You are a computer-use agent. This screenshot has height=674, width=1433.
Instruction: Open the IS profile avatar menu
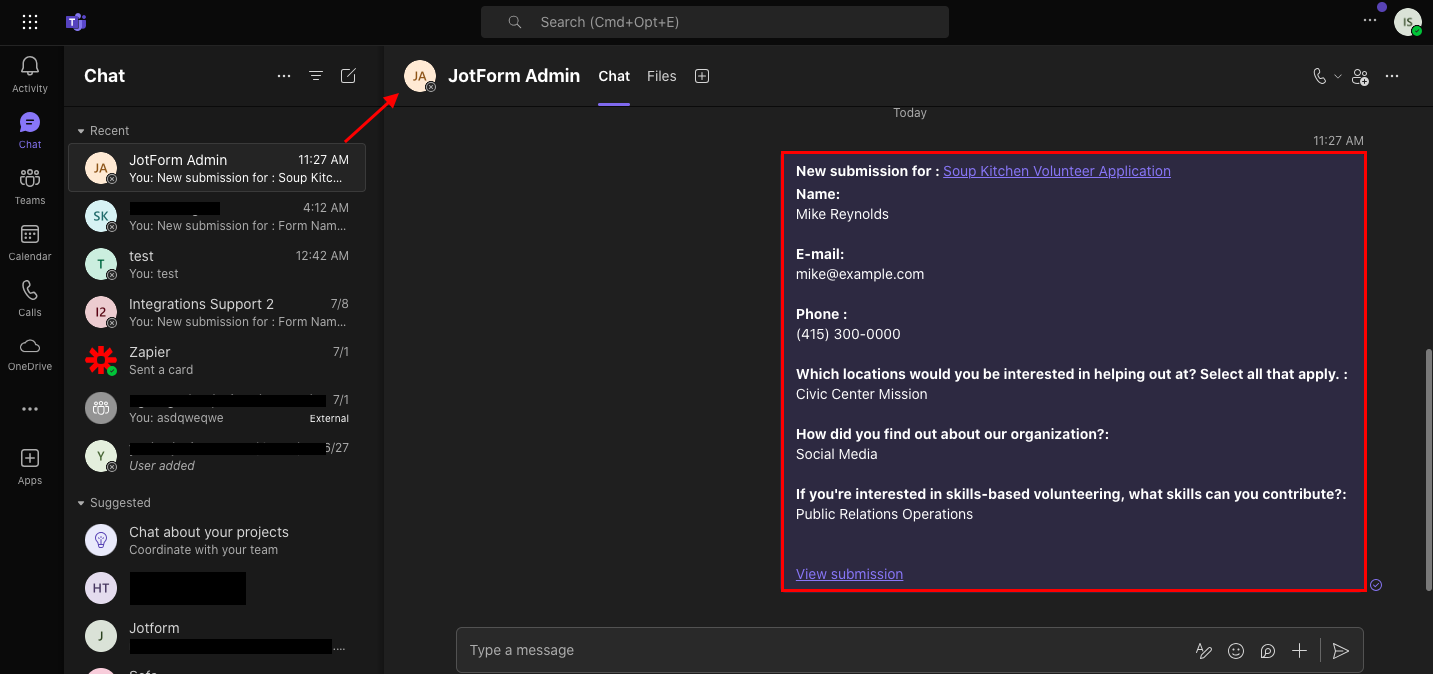[x=1408, y=22]
